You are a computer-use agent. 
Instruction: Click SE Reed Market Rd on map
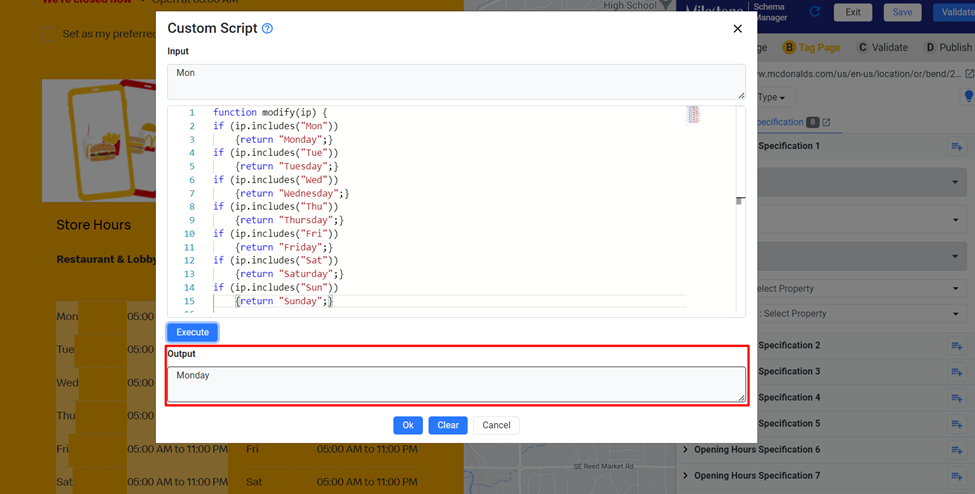[603, 466]
